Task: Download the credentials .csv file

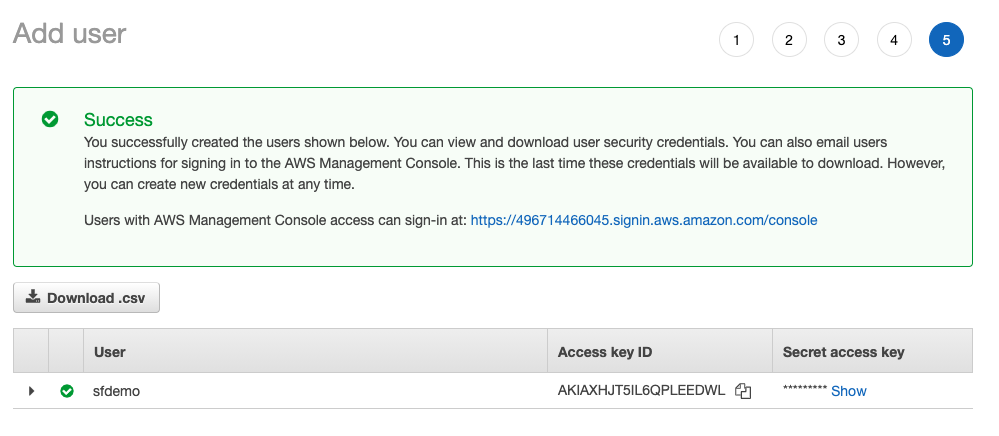Action: [87, 297]
